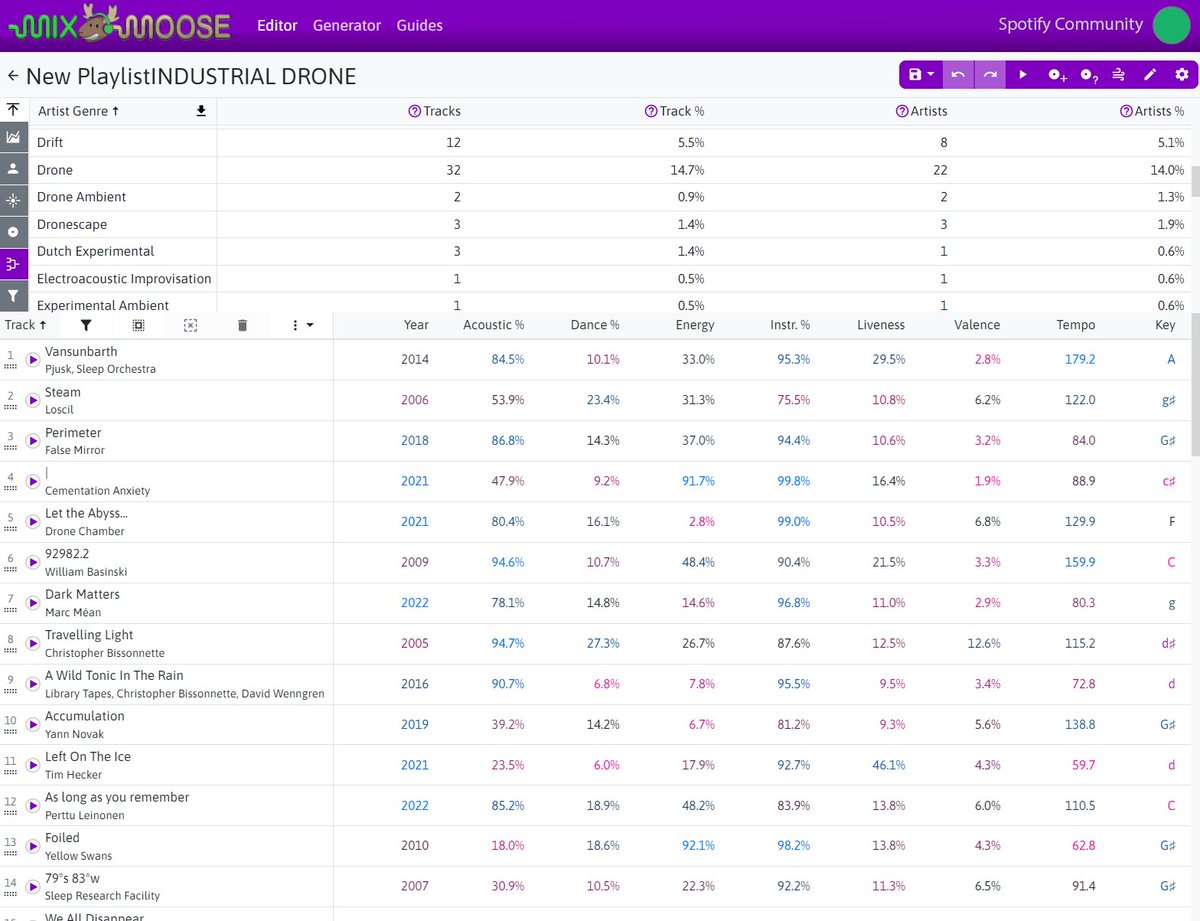Show the artist view via the person icon
Screen dimensions: 1200x921
point(13,169)
